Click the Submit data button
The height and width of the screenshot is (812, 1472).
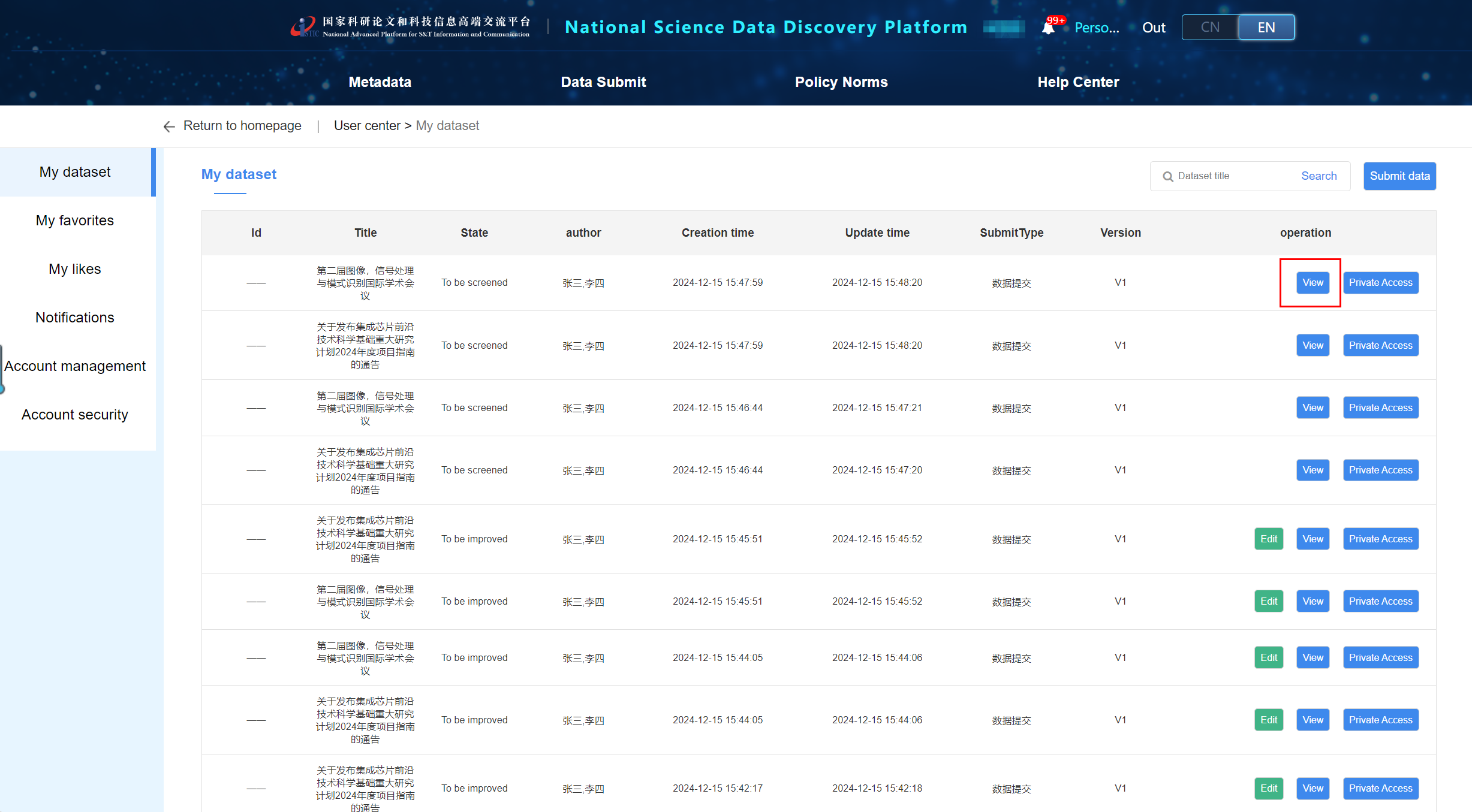tap(1399, 176)
